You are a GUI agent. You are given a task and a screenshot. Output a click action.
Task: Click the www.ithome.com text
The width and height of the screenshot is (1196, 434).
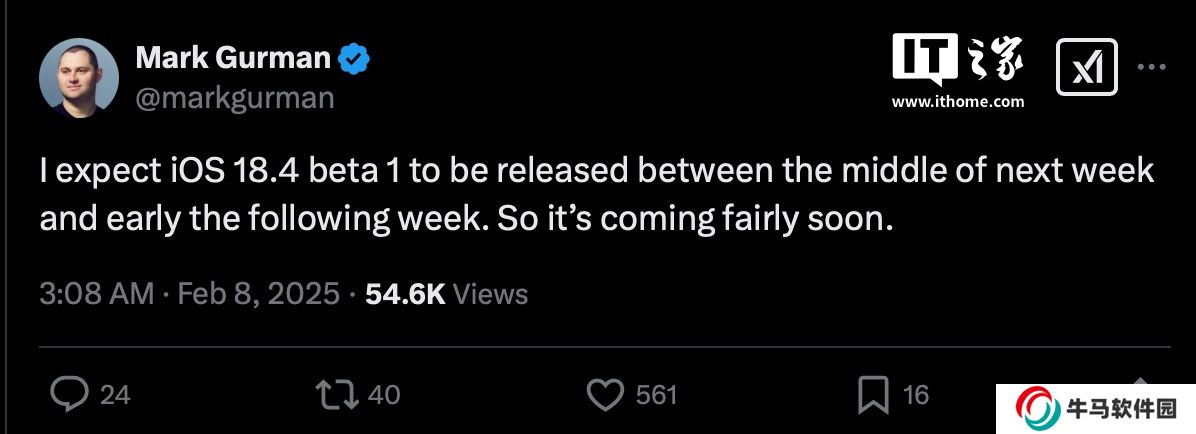click(x=958, y=102)
